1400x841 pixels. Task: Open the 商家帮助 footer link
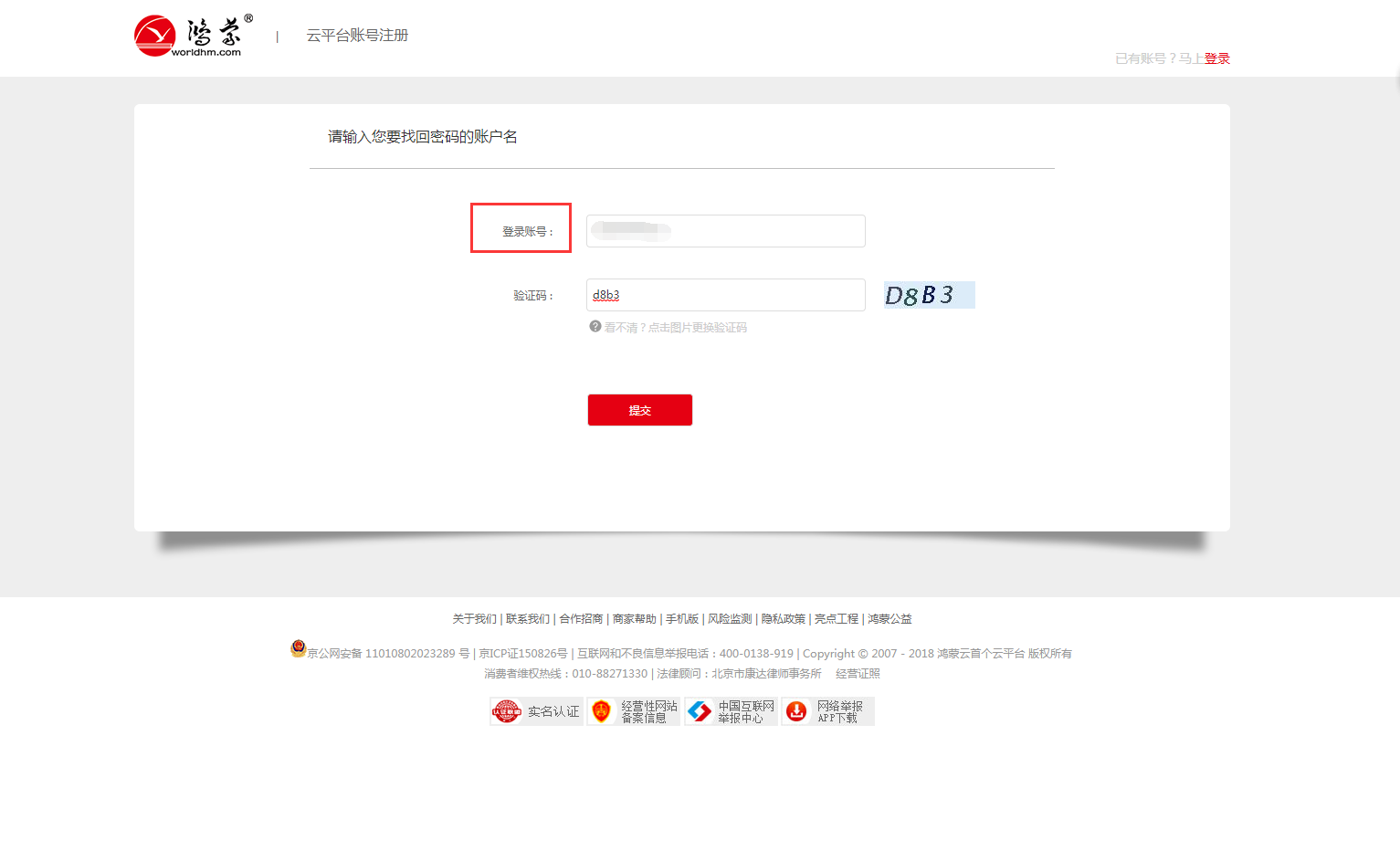pos(635,619)
